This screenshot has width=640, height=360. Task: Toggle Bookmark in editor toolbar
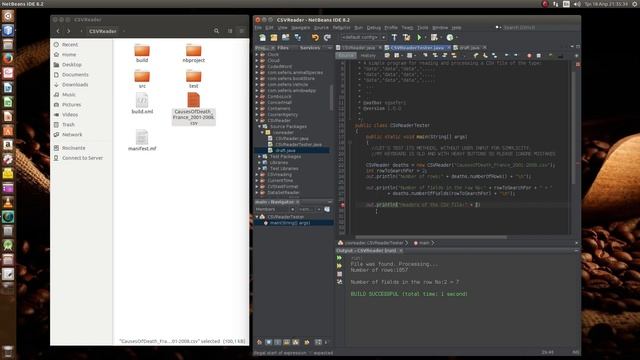point(494,55)
